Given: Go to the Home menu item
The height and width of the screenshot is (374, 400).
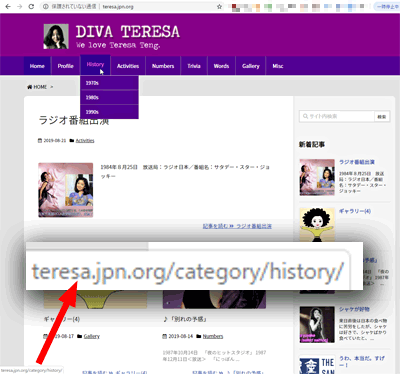Looking at the screenshot, I should tap(37, 66).
